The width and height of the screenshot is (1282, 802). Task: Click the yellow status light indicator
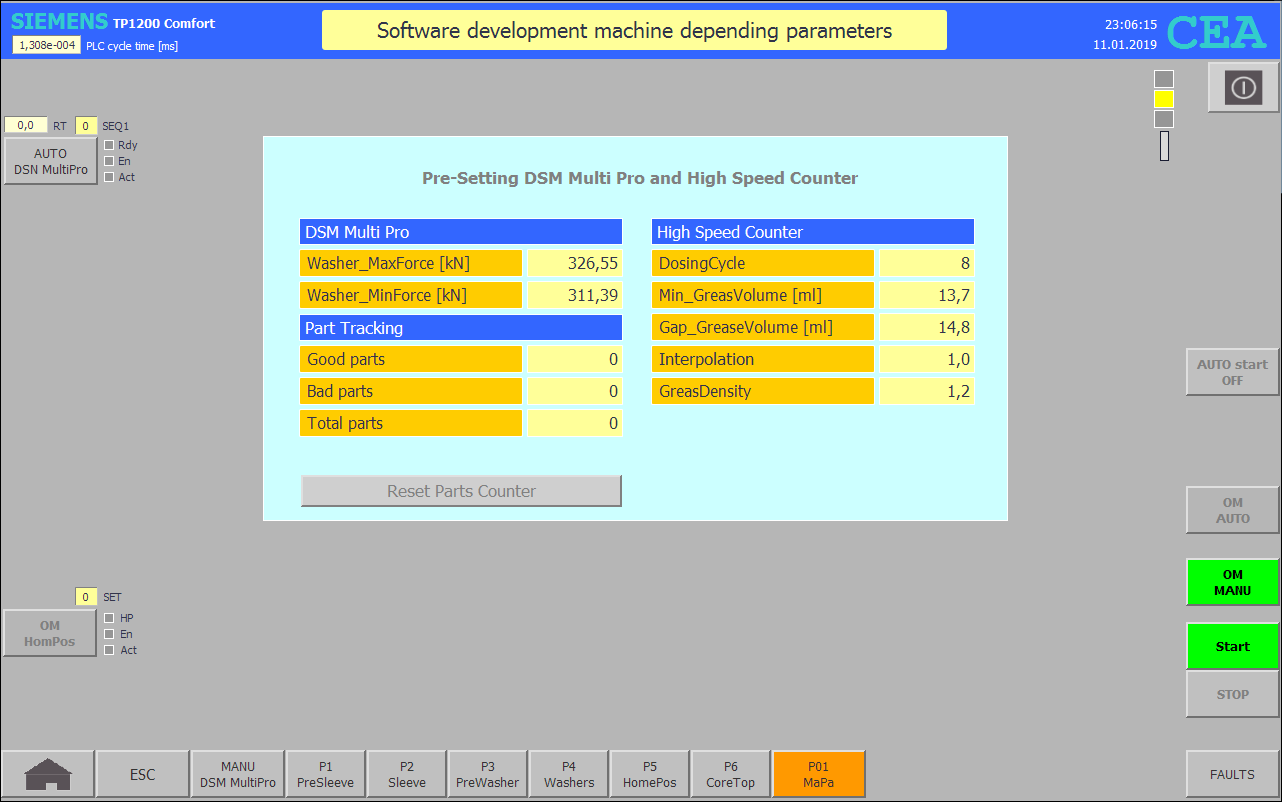click(x=1164, y=100)
